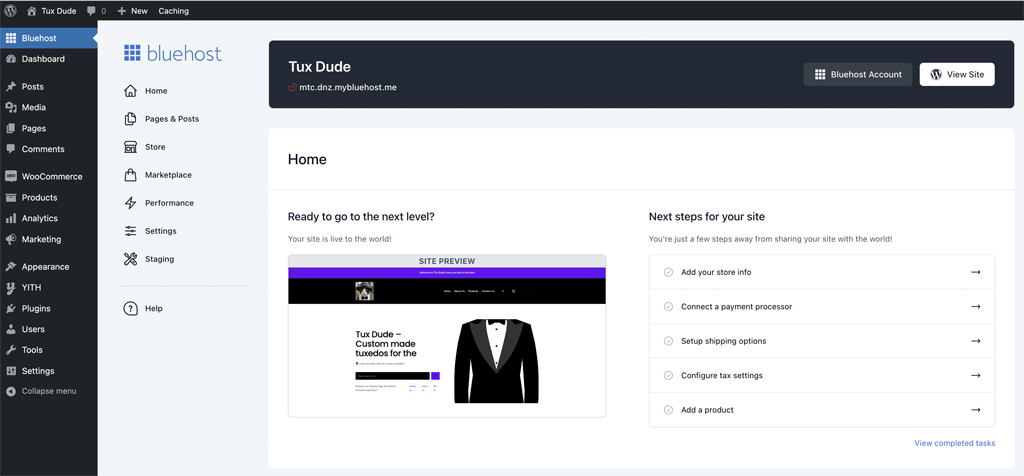Click the Bluehost Account button

coord(857,74)
